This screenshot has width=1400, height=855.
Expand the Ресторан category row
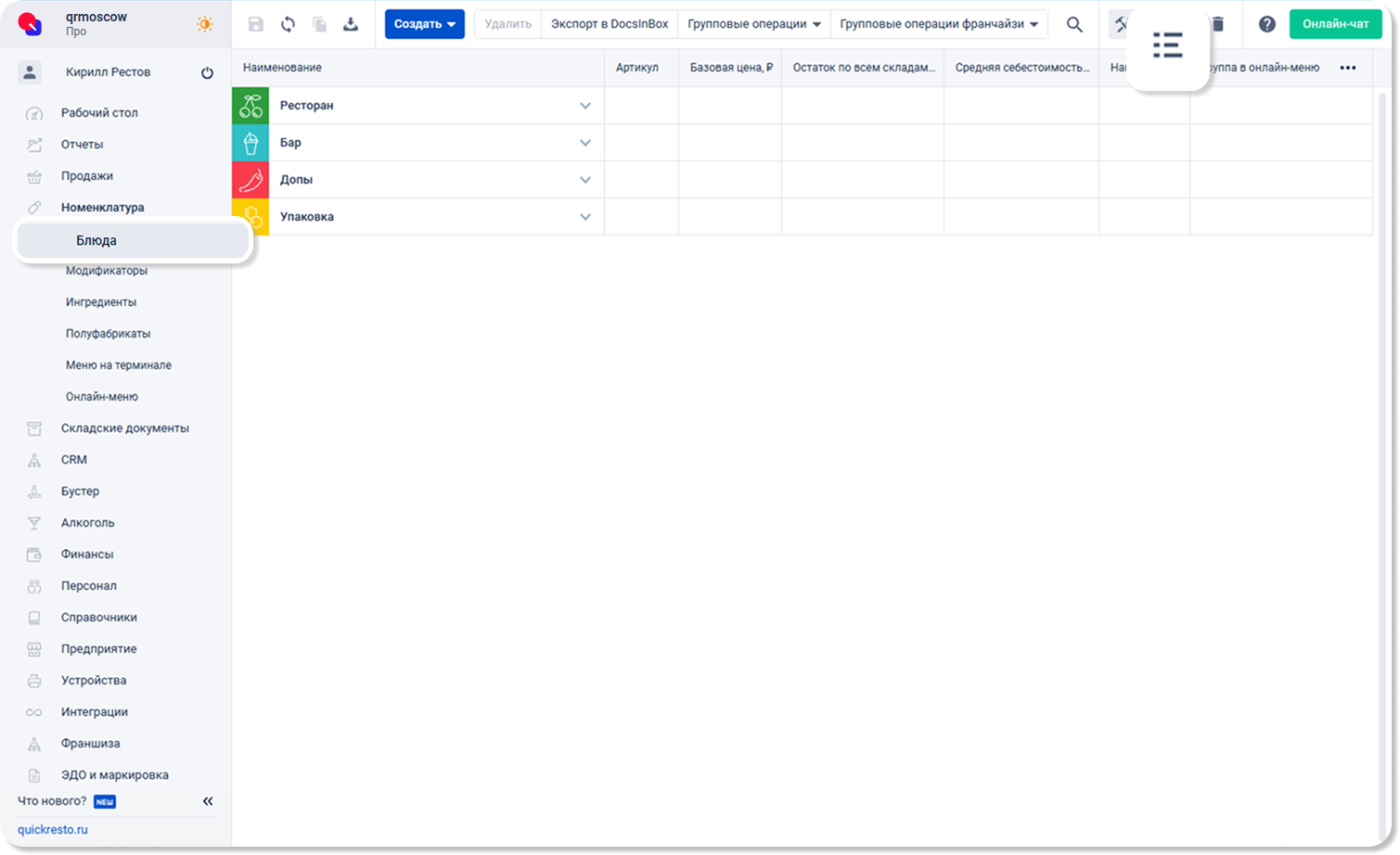(584, 106)
